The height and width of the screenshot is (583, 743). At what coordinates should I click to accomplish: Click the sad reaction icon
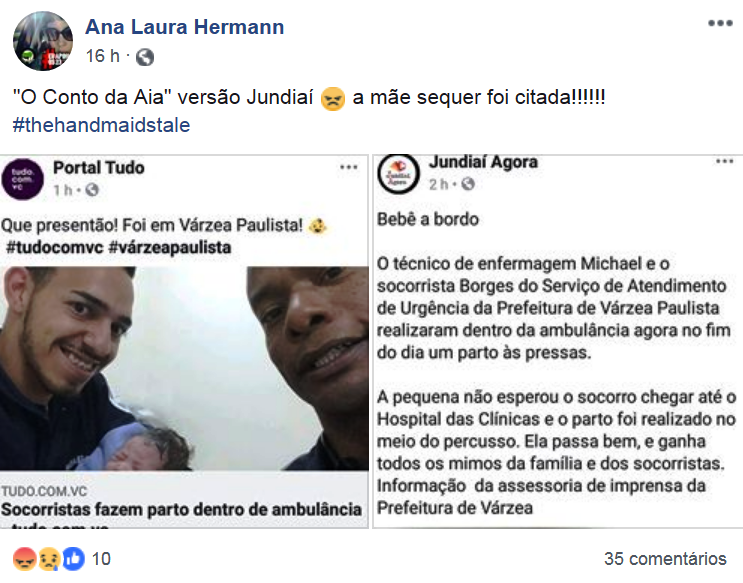click(x=48, y=559)
